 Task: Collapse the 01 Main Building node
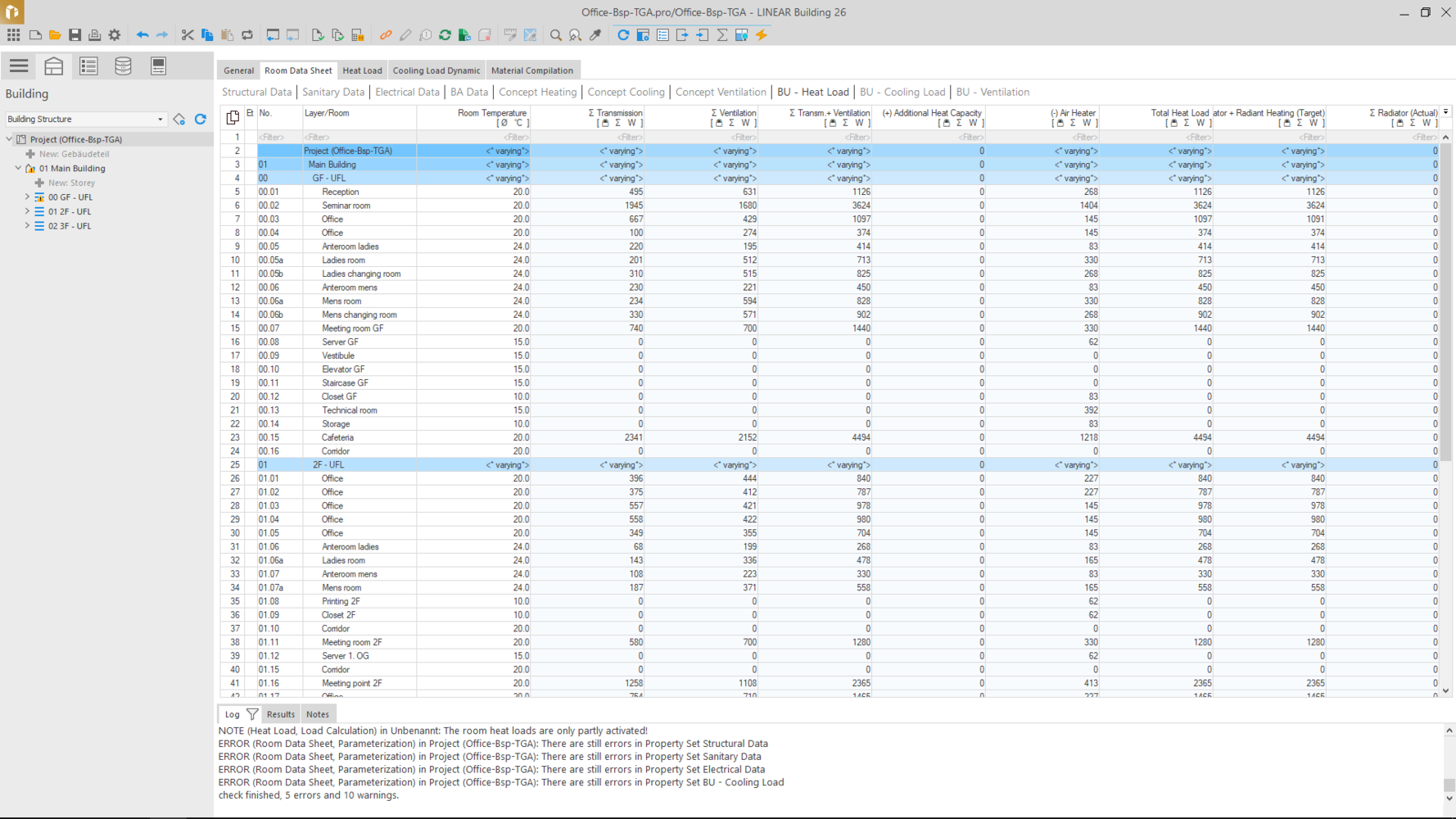click(x=18, y=169)
